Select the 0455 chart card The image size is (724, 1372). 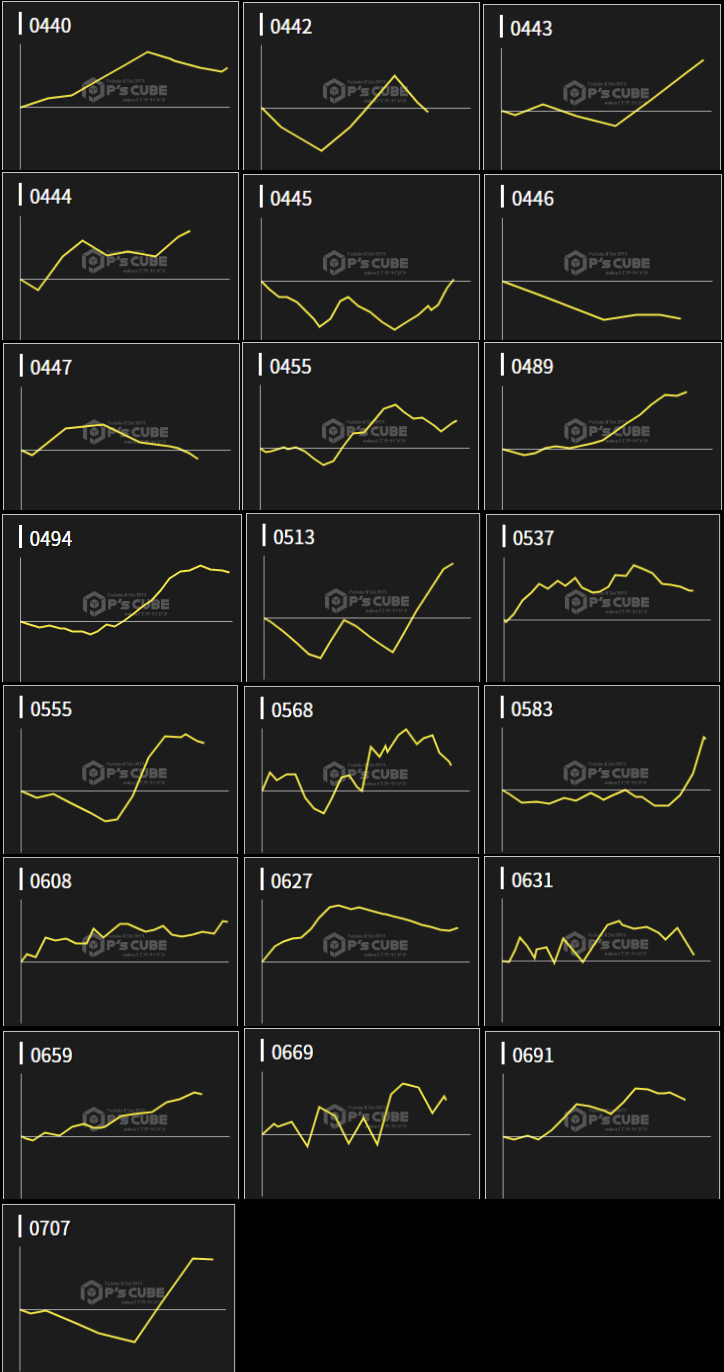[361, 428]
